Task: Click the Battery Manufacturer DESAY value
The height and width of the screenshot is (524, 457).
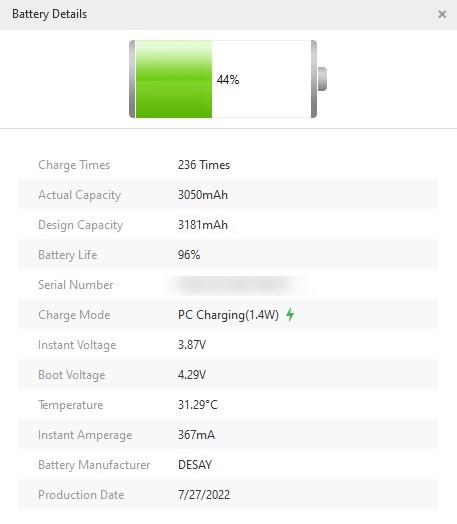Action: click(x=195, y=465)
